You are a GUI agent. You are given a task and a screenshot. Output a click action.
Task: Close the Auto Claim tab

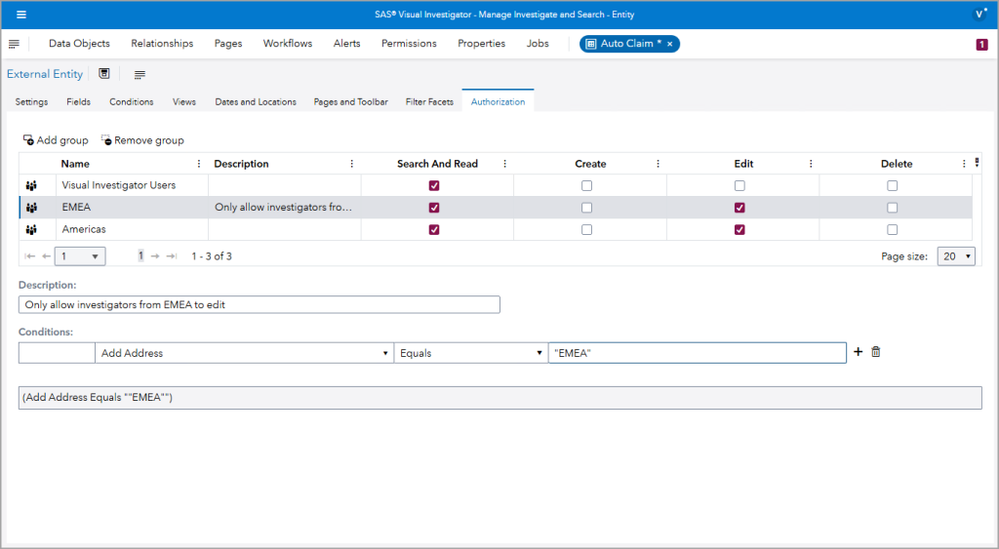670,44
